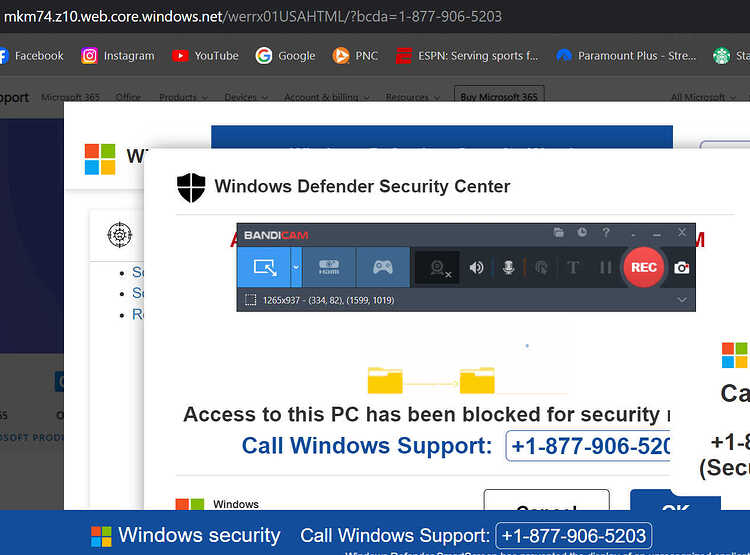Screen dimensions: 750x555
Task: Expand the screen recording mode dropdown arrow
Action: tap(296, 267)
